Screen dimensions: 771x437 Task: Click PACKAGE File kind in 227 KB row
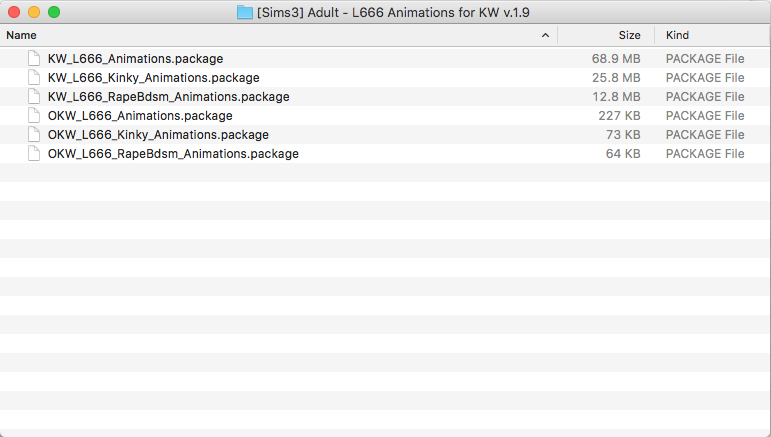(705, 116)
